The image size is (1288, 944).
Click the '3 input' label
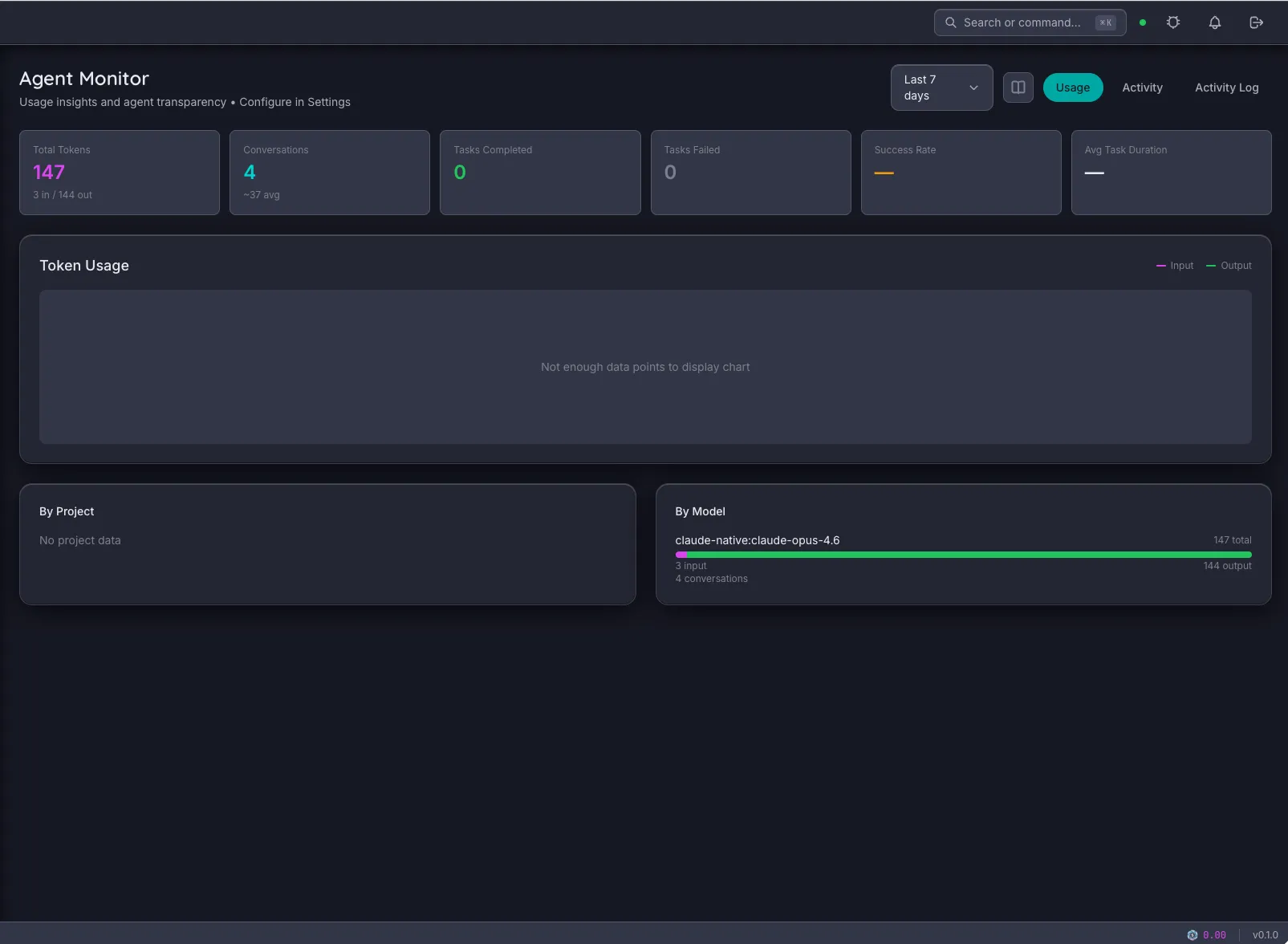(691, 566)
